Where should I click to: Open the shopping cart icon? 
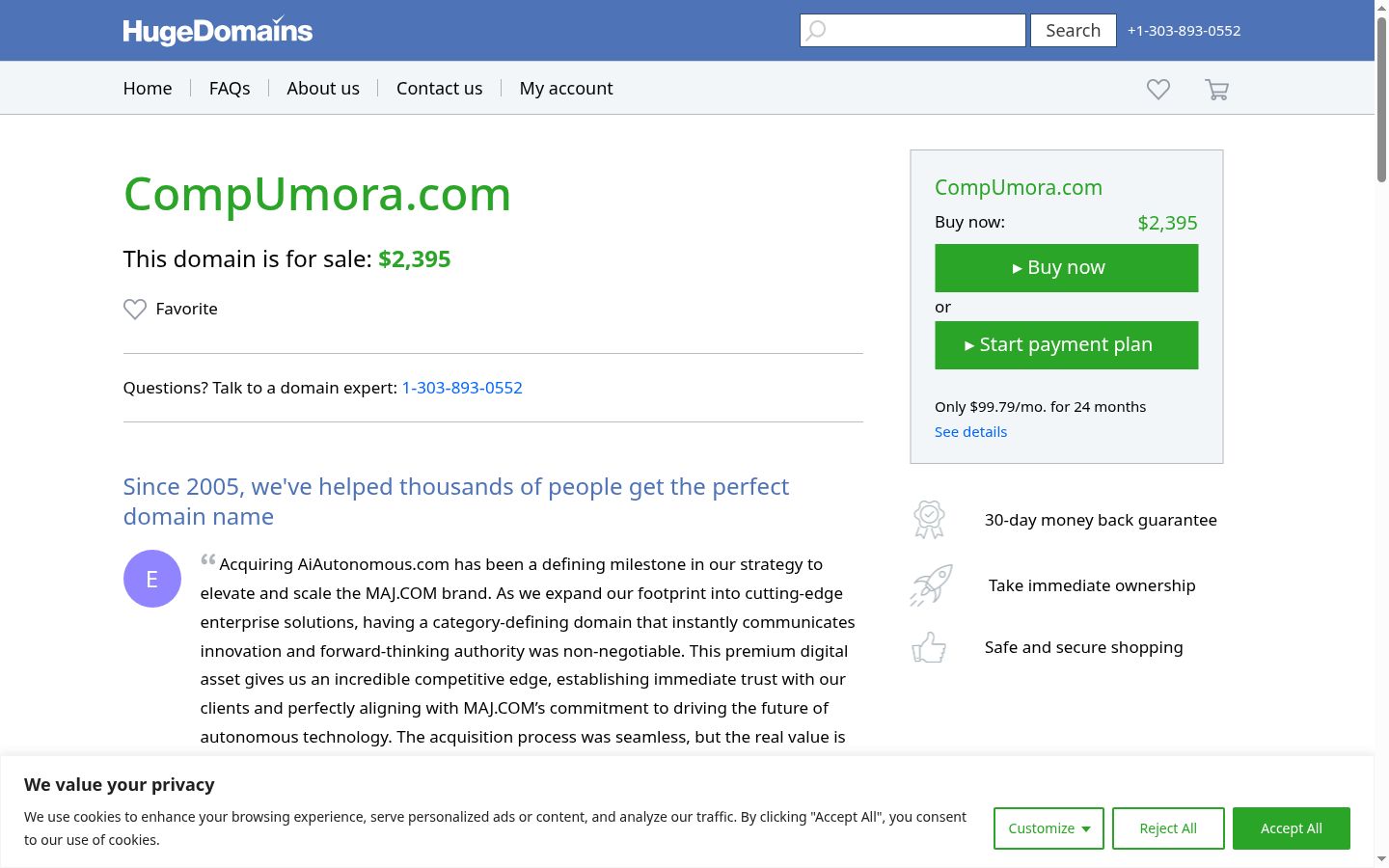pos(1216,90)
